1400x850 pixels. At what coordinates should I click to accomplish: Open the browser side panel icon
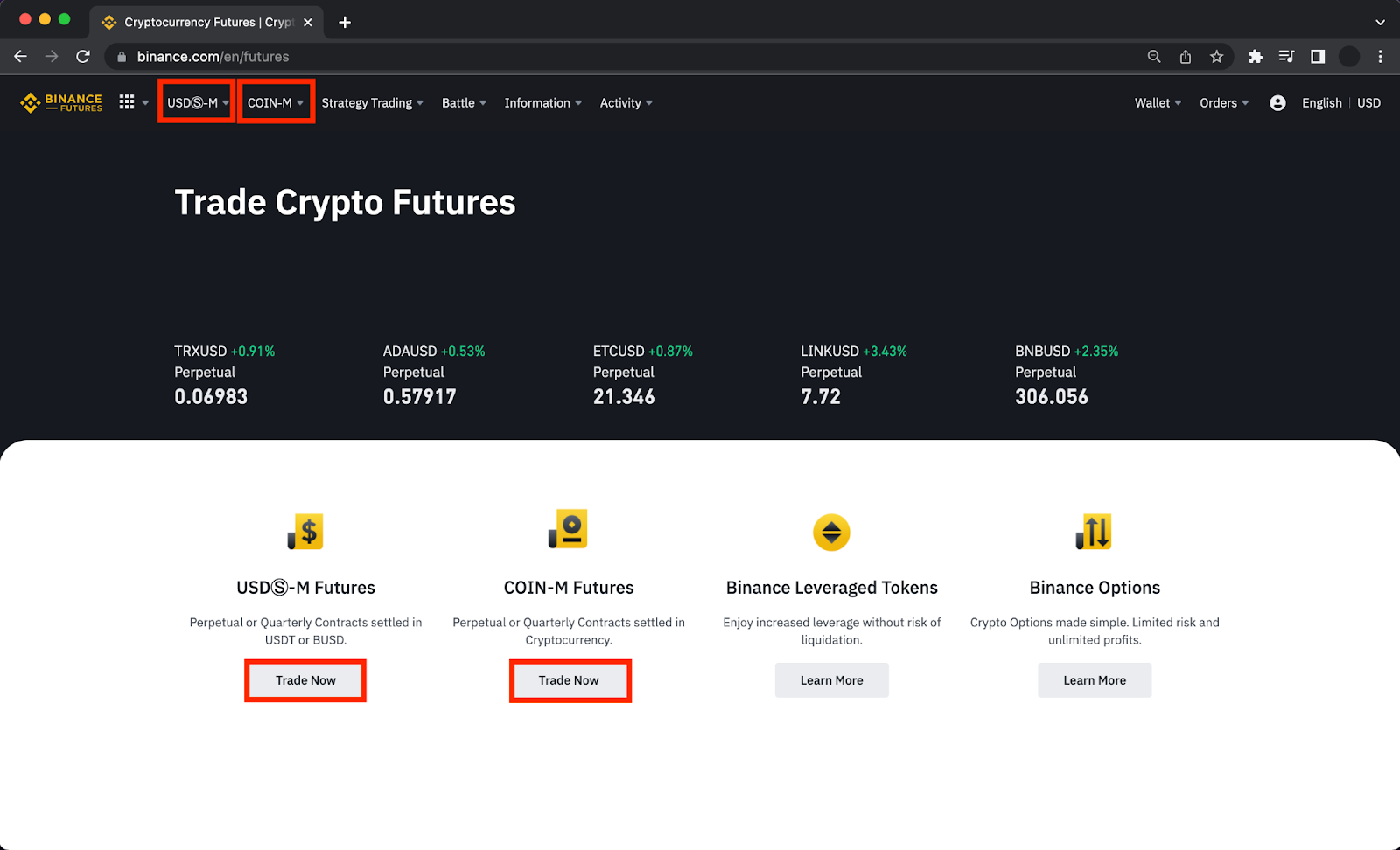tap(1318, 57)
